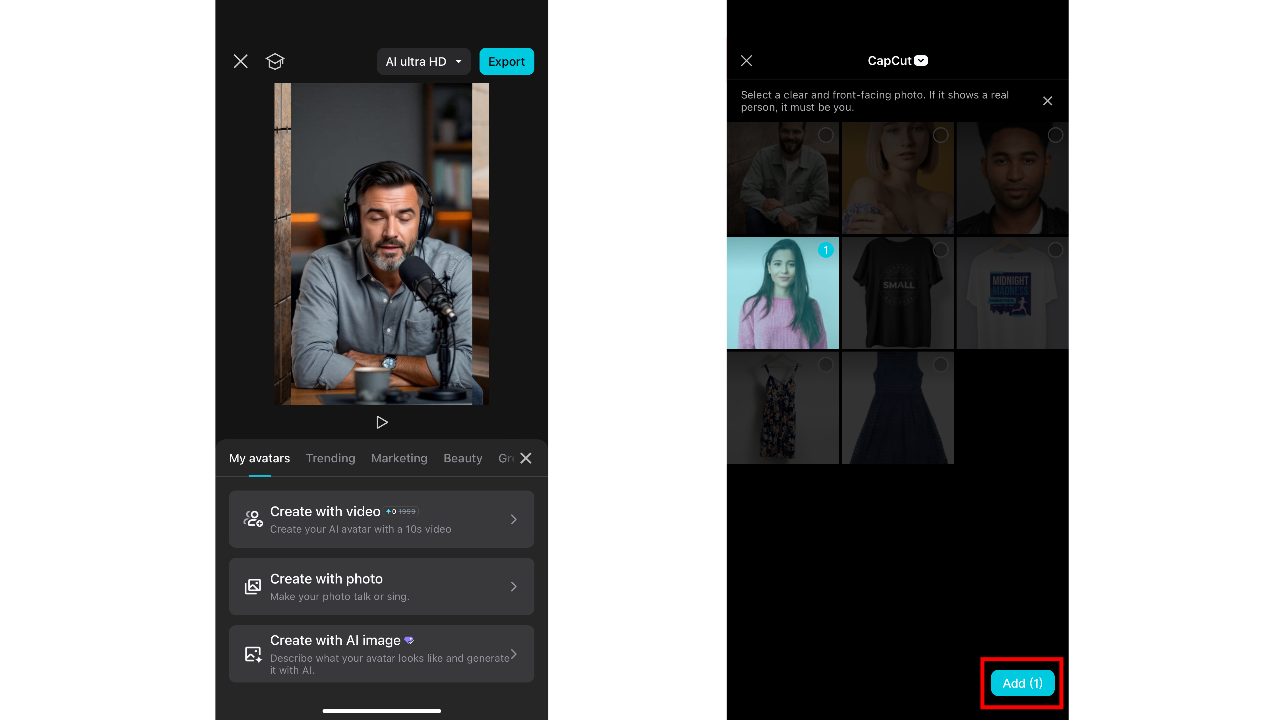Switch to the Marketing tab

click(398, 458)
